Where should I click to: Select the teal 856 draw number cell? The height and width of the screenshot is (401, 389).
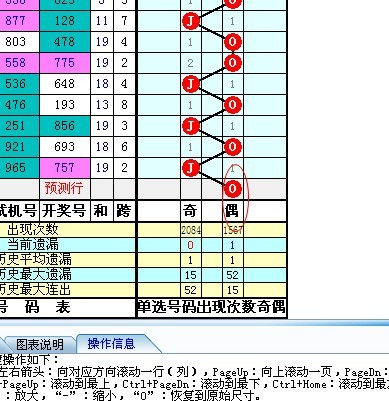pyautogui.click(x=65, y=126)
